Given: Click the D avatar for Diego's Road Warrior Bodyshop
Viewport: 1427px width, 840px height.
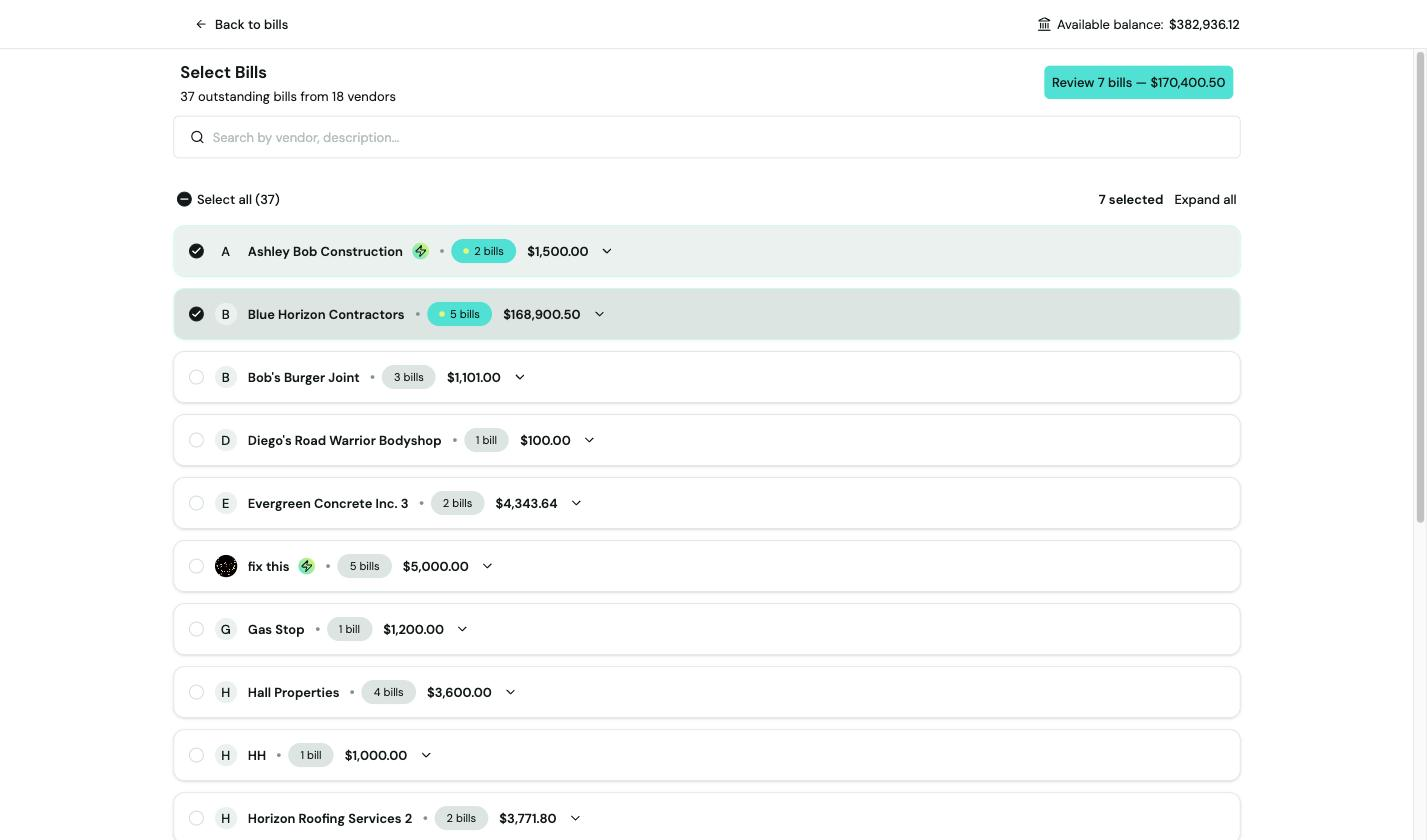Looking at the screenshot, I should (226, 440).
